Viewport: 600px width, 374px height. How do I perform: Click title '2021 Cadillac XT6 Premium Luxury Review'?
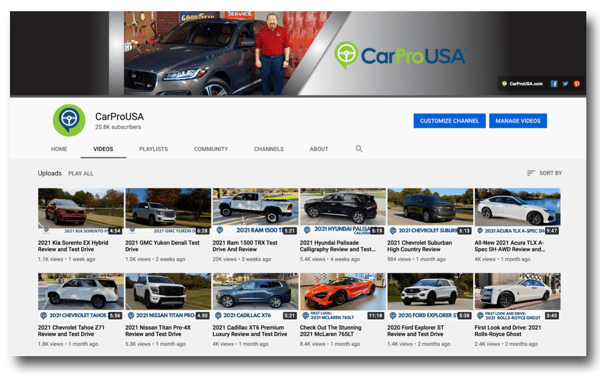coord(249,331)
